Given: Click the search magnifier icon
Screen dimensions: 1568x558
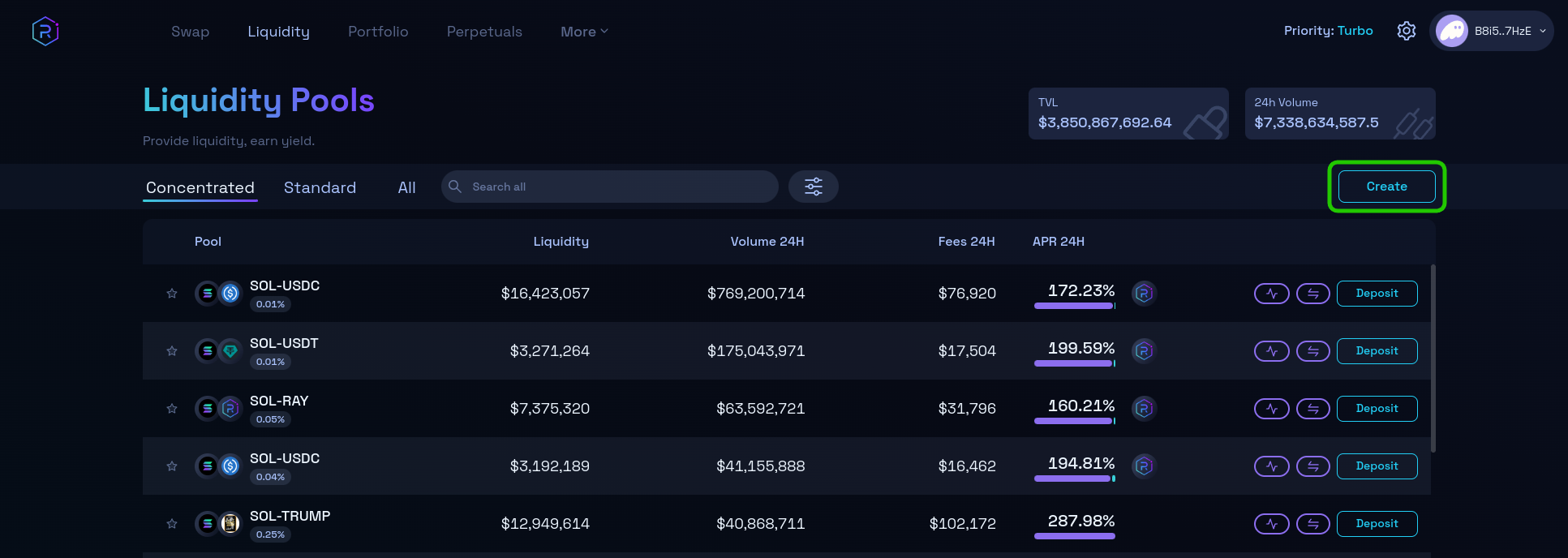Looking at the screenshot, I should point(455,187).
